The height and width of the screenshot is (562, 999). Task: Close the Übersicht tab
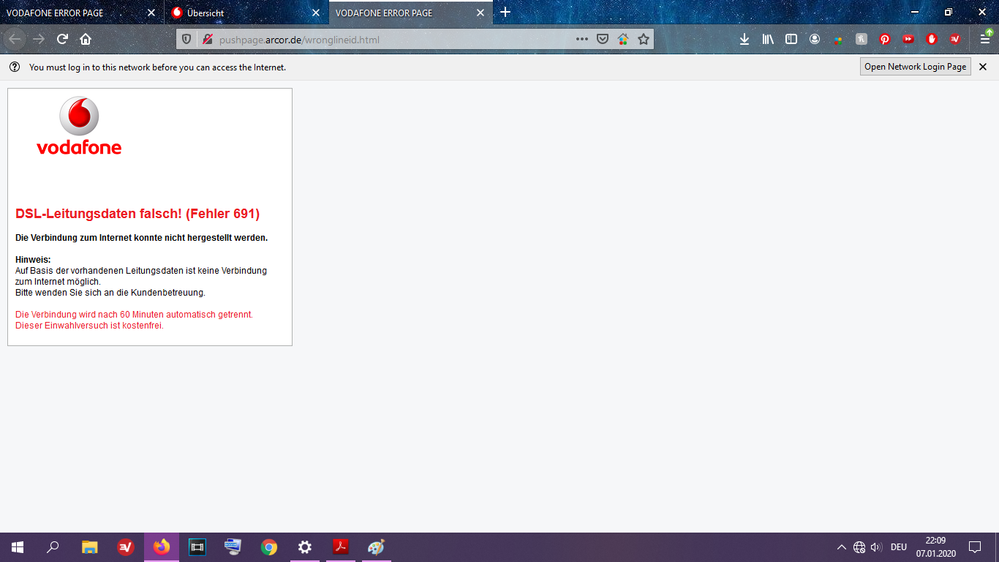tap(315, 13)
